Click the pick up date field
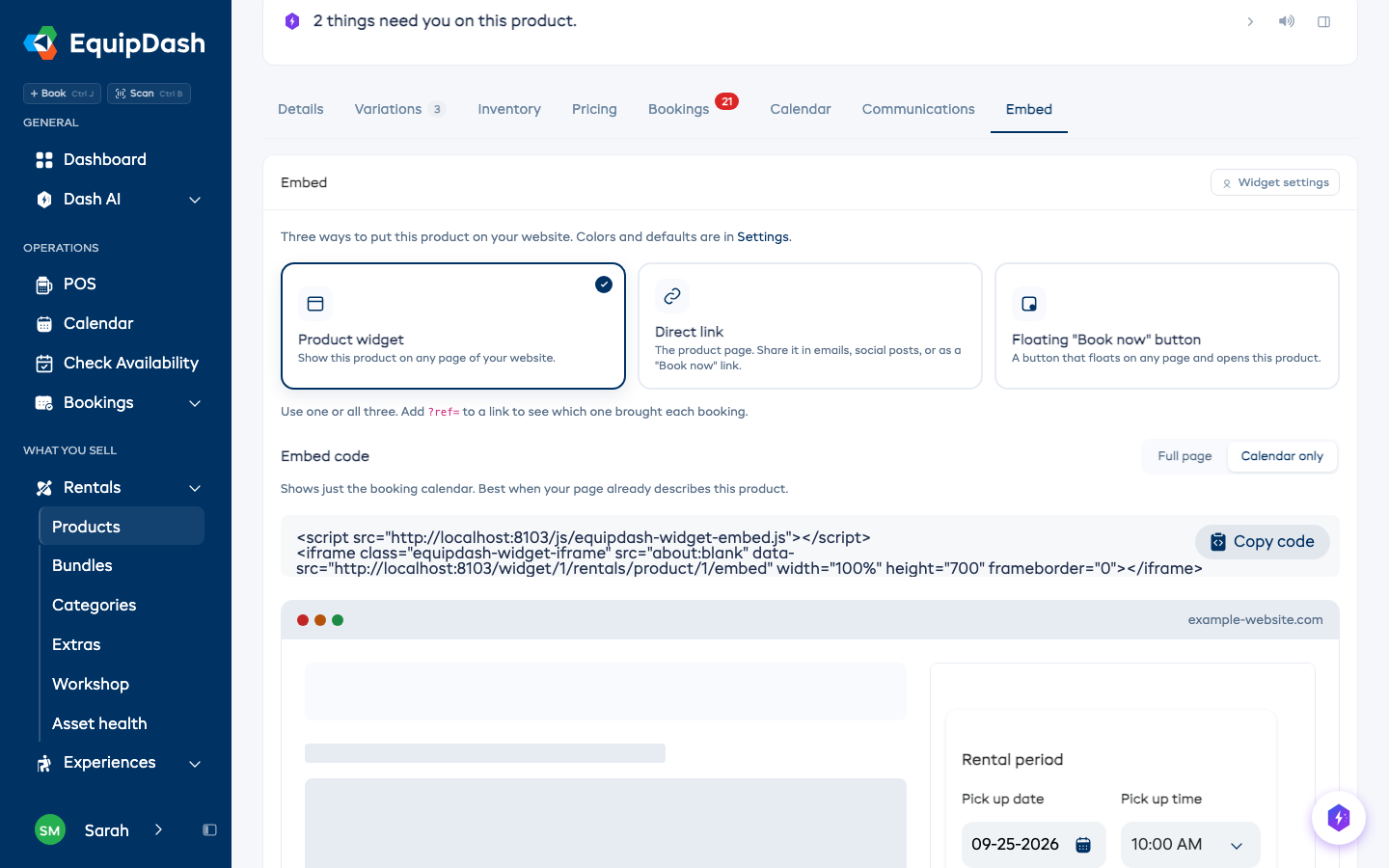This screenshot has width=1389, height=868. click(x=1034, y=845)
